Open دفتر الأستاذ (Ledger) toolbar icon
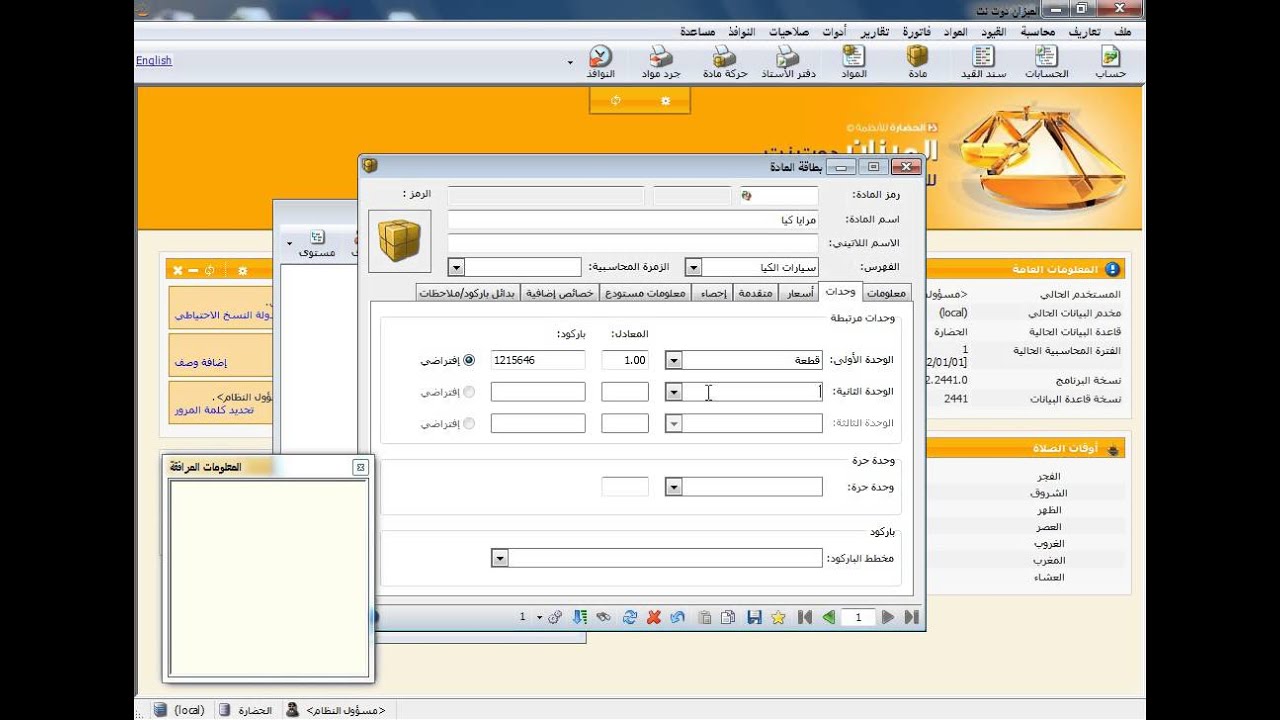1280x720 pixels. pyautogui.click(x=789, y=62)
